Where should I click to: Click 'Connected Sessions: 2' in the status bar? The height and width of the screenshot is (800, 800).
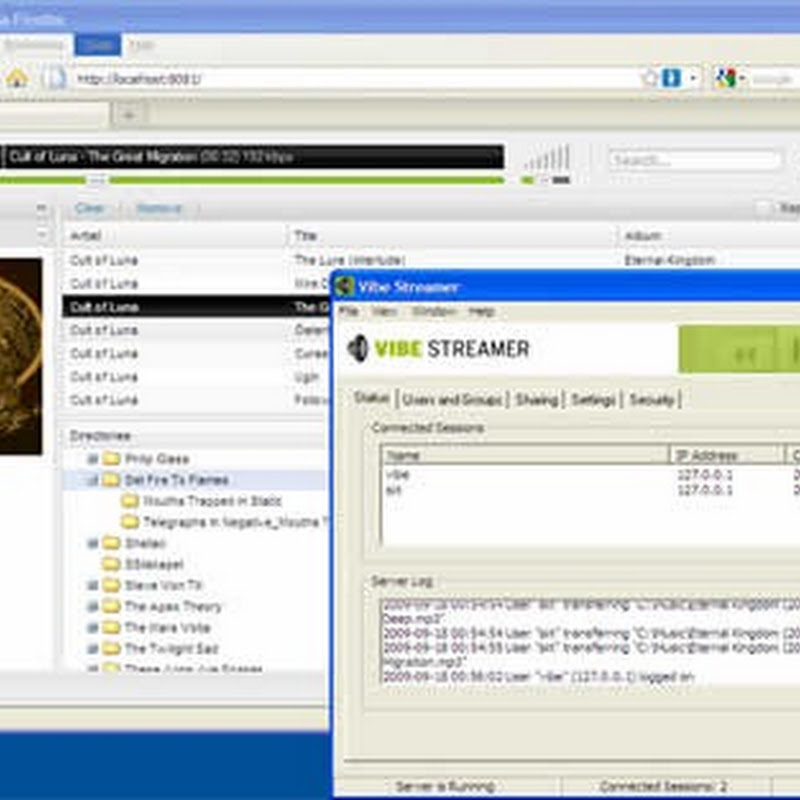(663, 786)
